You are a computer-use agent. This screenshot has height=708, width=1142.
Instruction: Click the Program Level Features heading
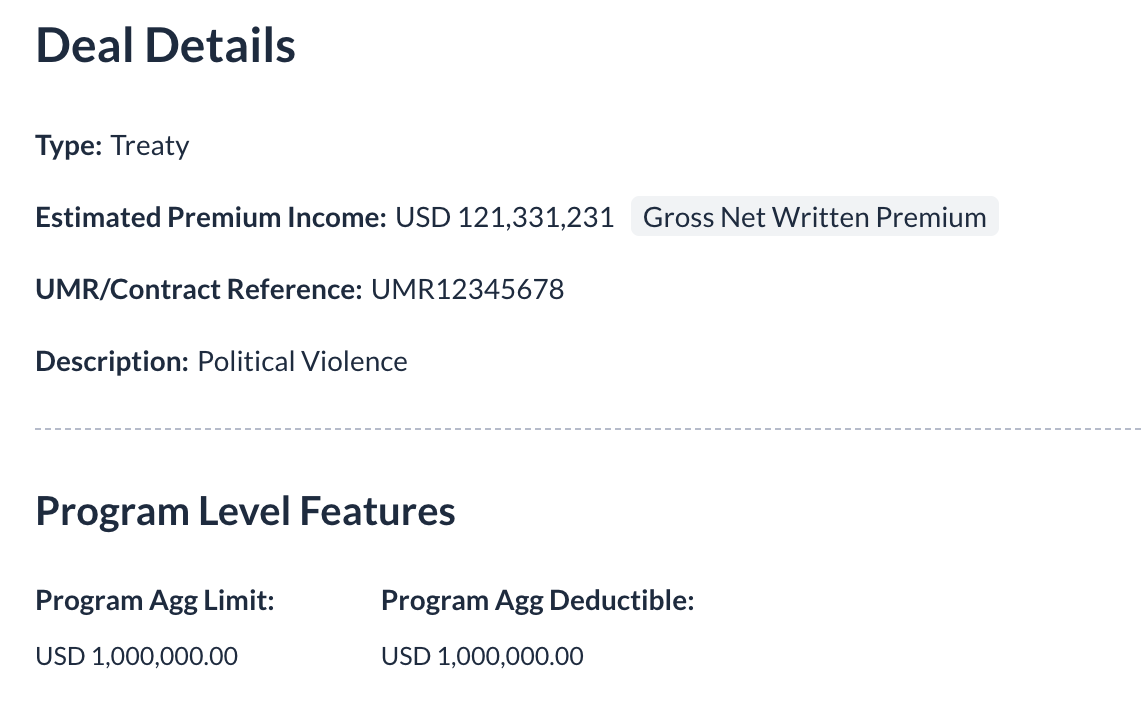(x=246, y=511)
